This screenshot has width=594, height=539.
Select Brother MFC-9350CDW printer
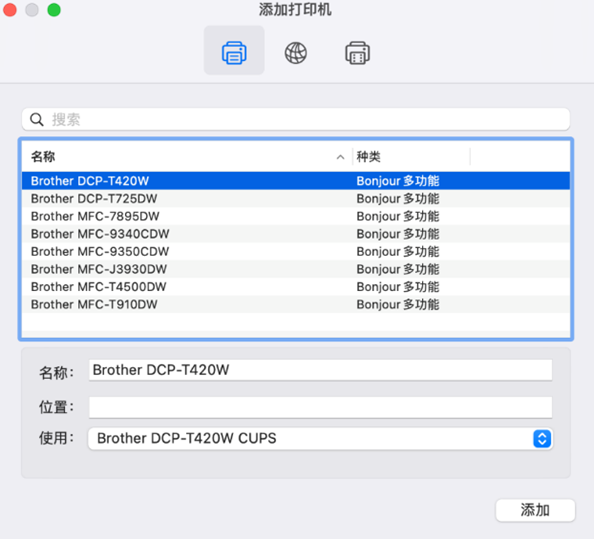point(296,252)
